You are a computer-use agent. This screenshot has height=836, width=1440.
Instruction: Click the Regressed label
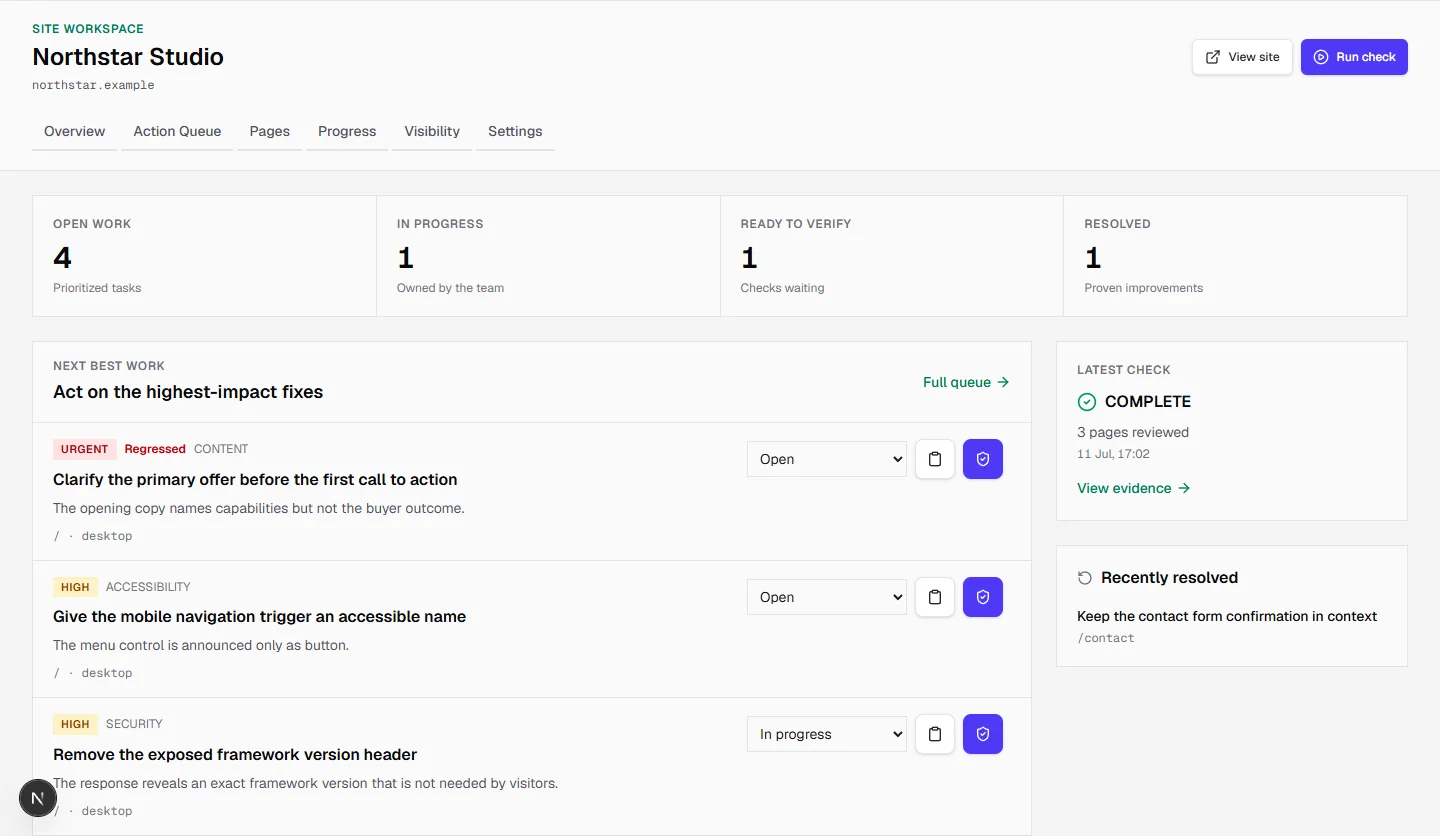click(x=155, y=449)
